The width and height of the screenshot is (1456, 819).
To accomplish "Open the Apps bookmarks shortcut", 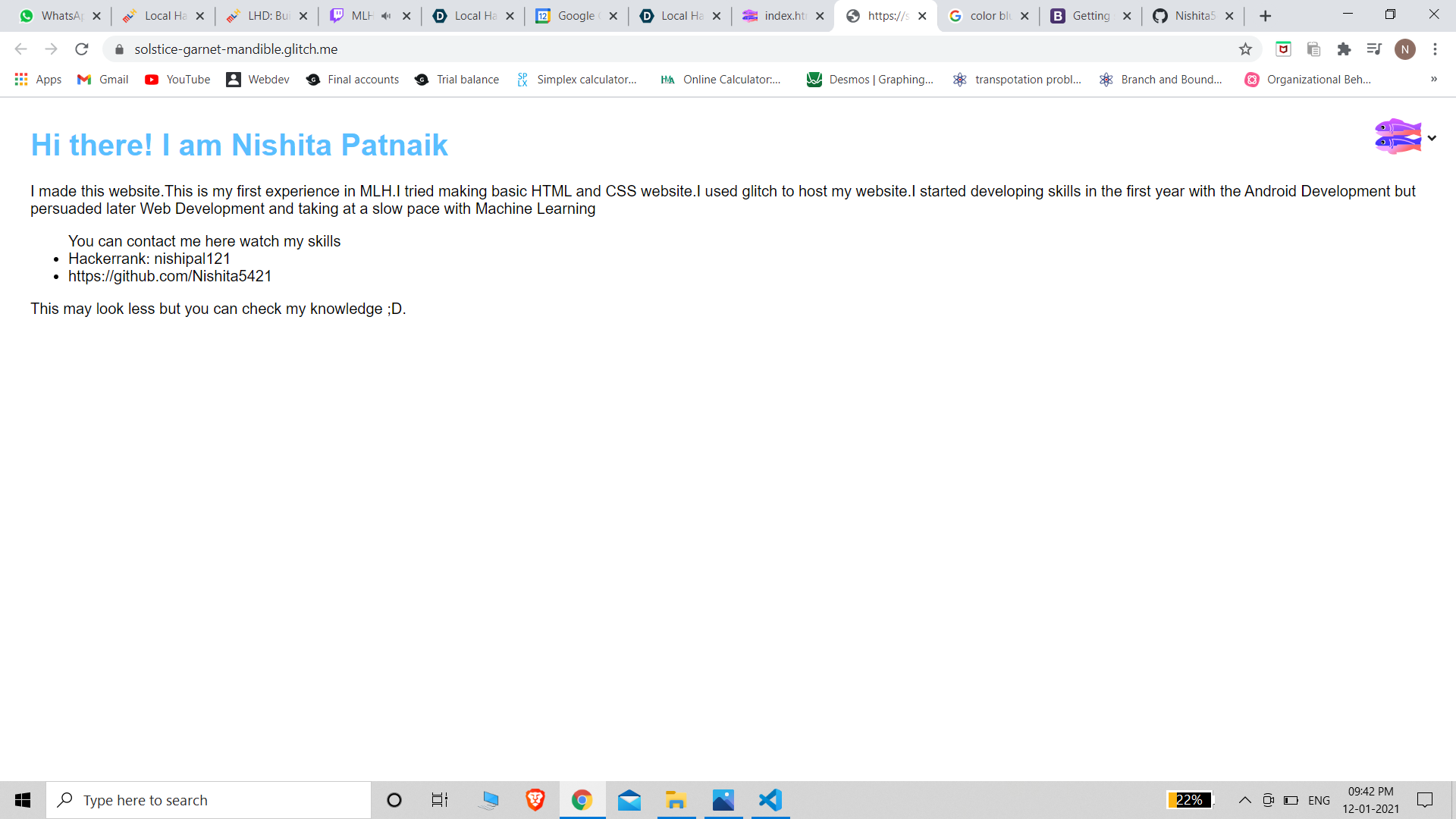I will coord(38,80).
